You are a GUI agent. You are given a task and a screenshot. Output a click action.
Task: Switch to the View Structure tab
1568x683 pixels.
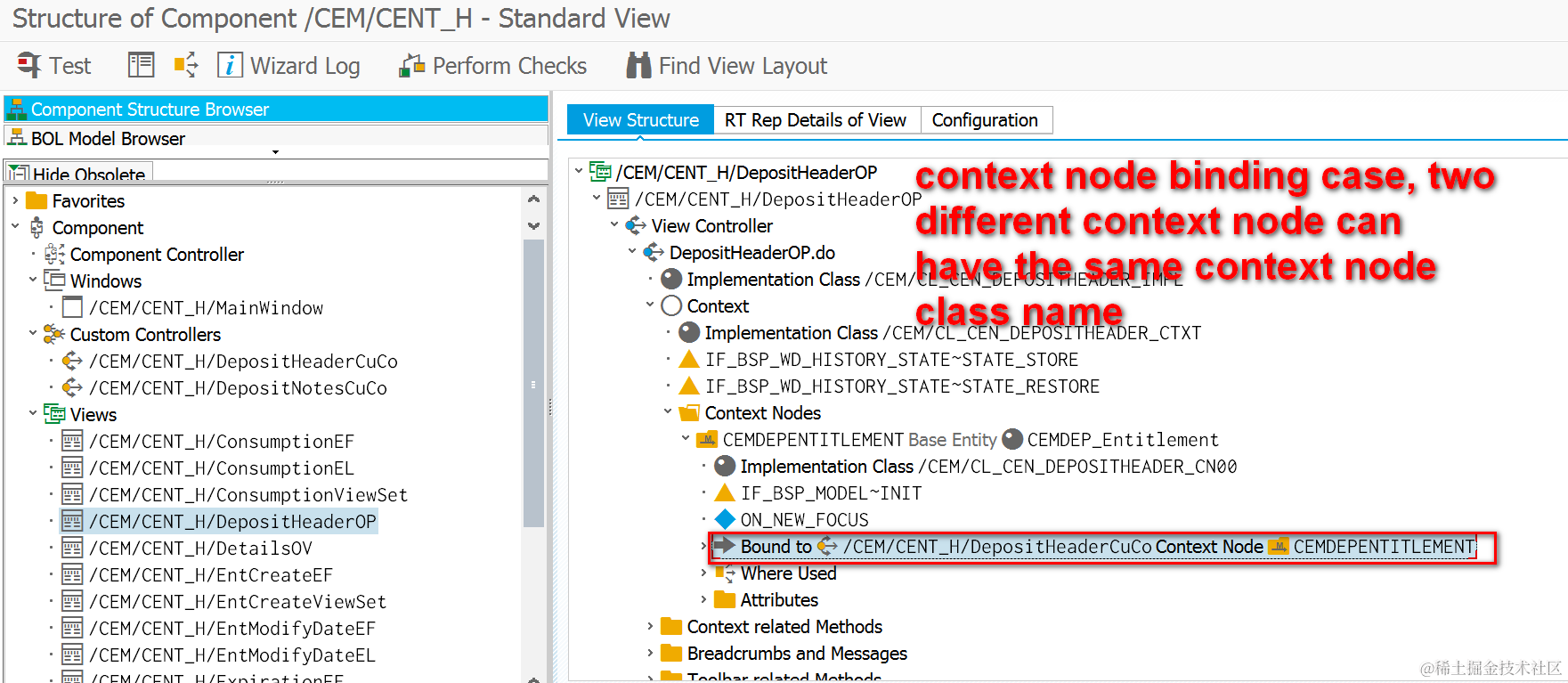pyautogui.click(x=640, y=120)
